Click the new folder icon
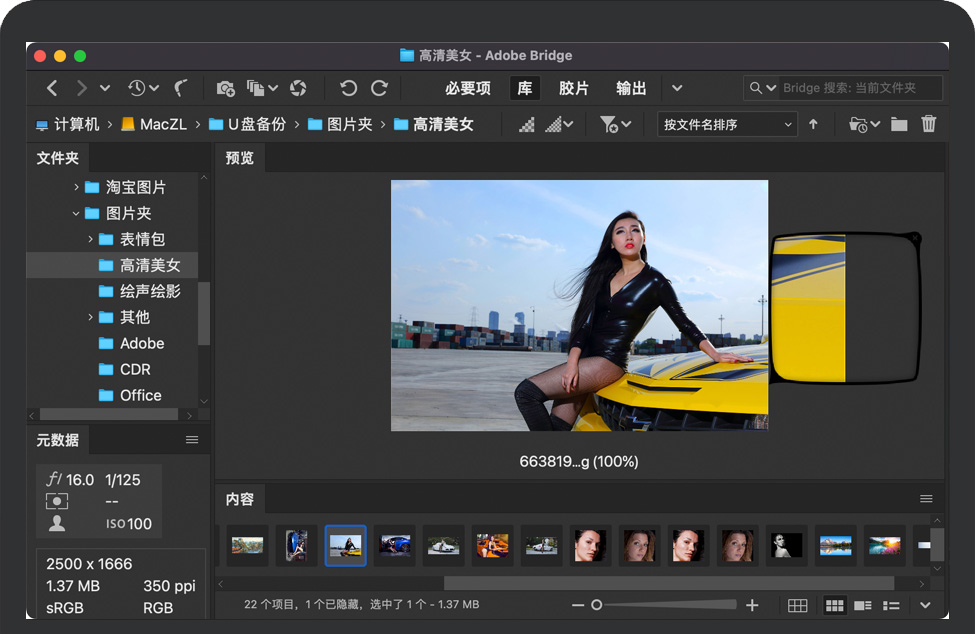975x634 pixels. (x=899, y=125)
